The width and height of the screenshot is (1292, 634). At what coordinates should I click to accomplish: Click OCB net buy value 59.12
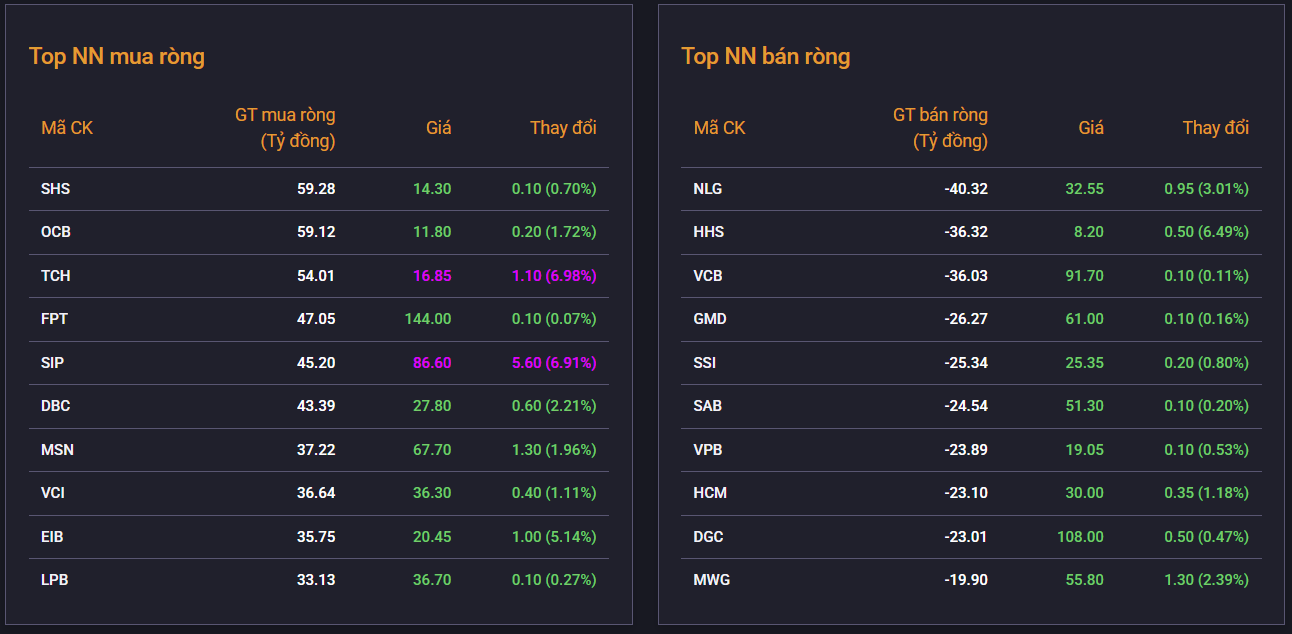coord(316,232)
